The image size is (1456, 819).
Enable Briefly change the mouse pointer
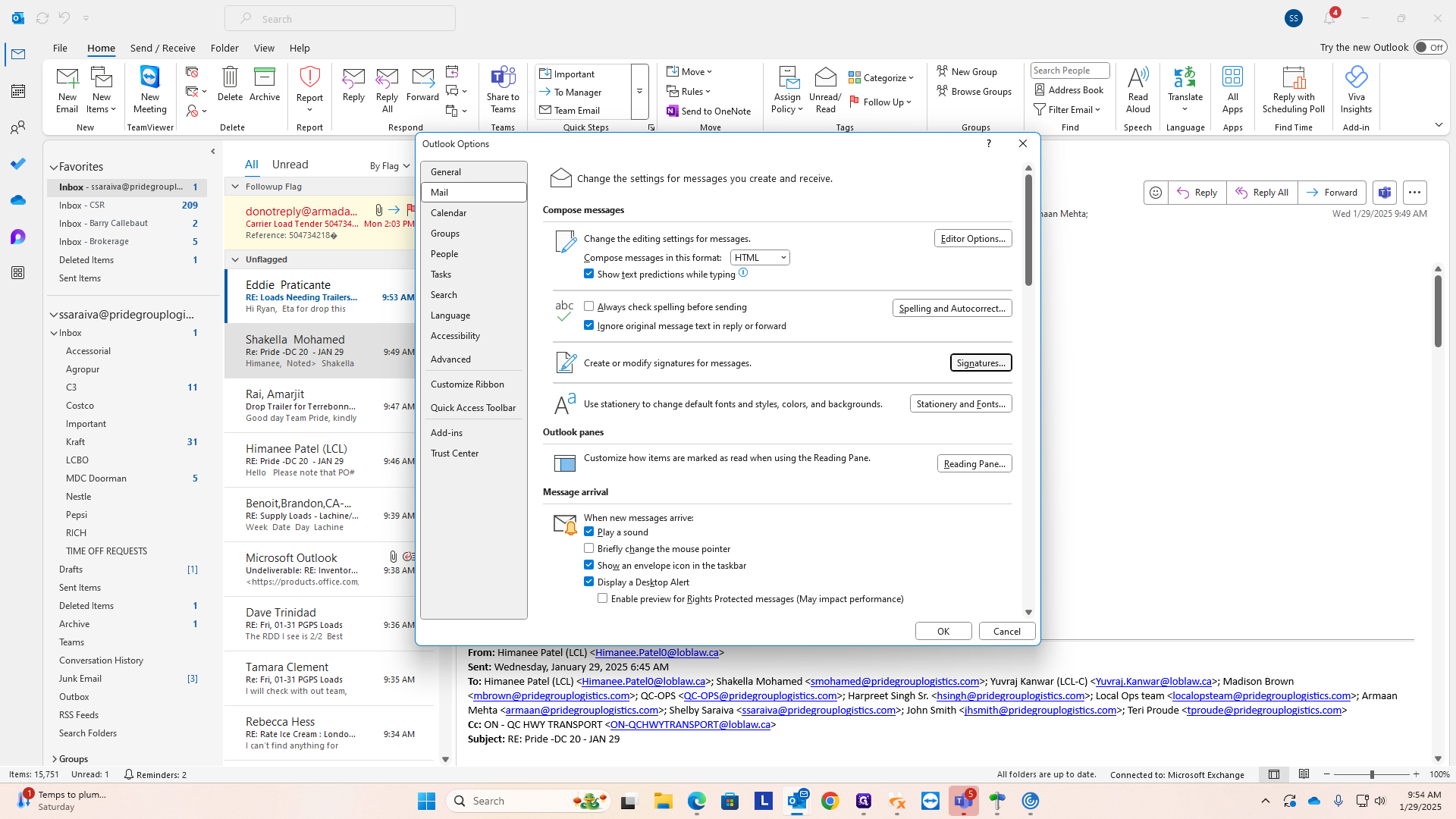tap(589, 548)
